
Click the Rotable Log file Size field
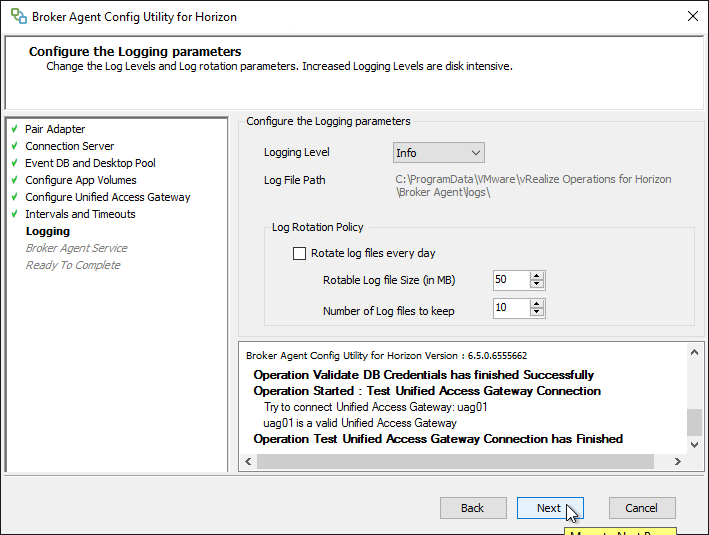click(x=511, y=280)
